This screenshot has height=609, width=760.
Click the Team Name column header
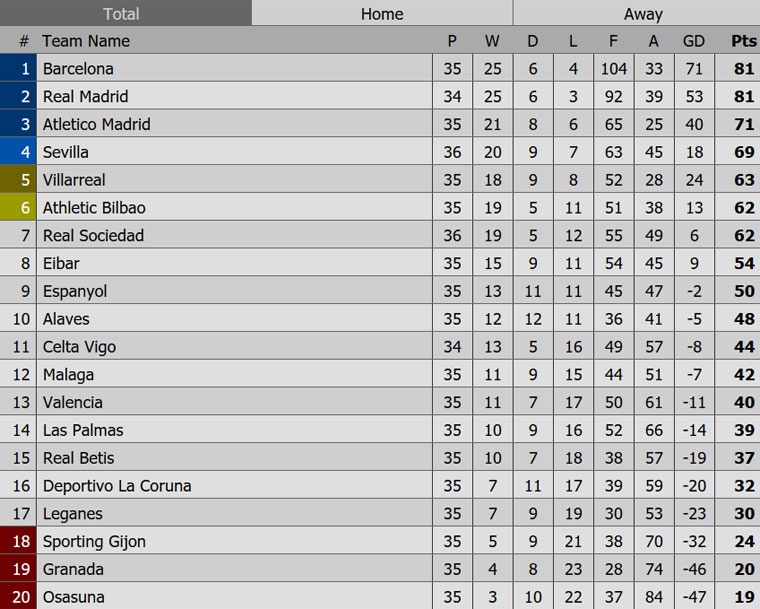(x=86, y=41)
